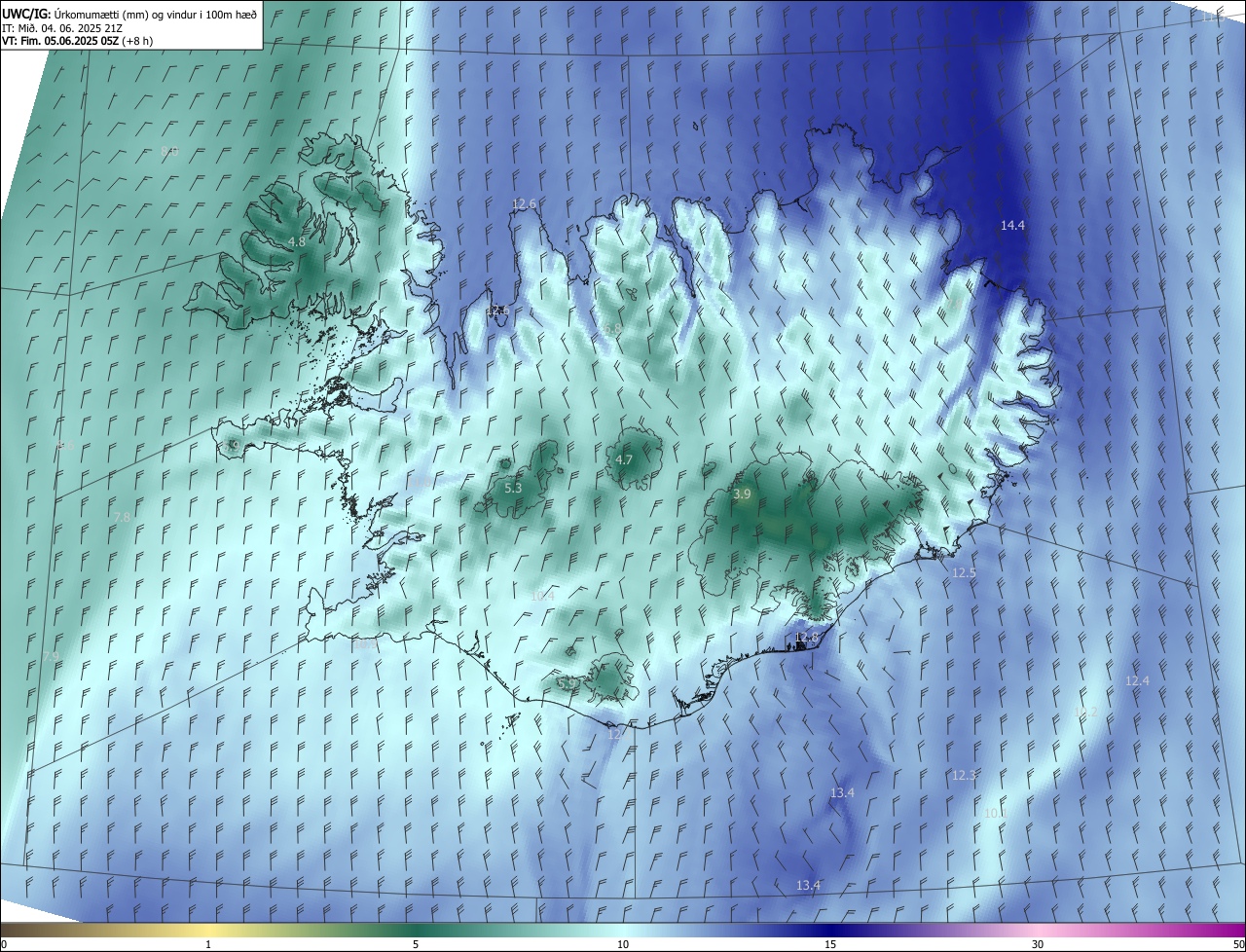Click the 4.8 value label over the Westfjords
Viewport: 1246px width, 952px height.
(297, 241)
